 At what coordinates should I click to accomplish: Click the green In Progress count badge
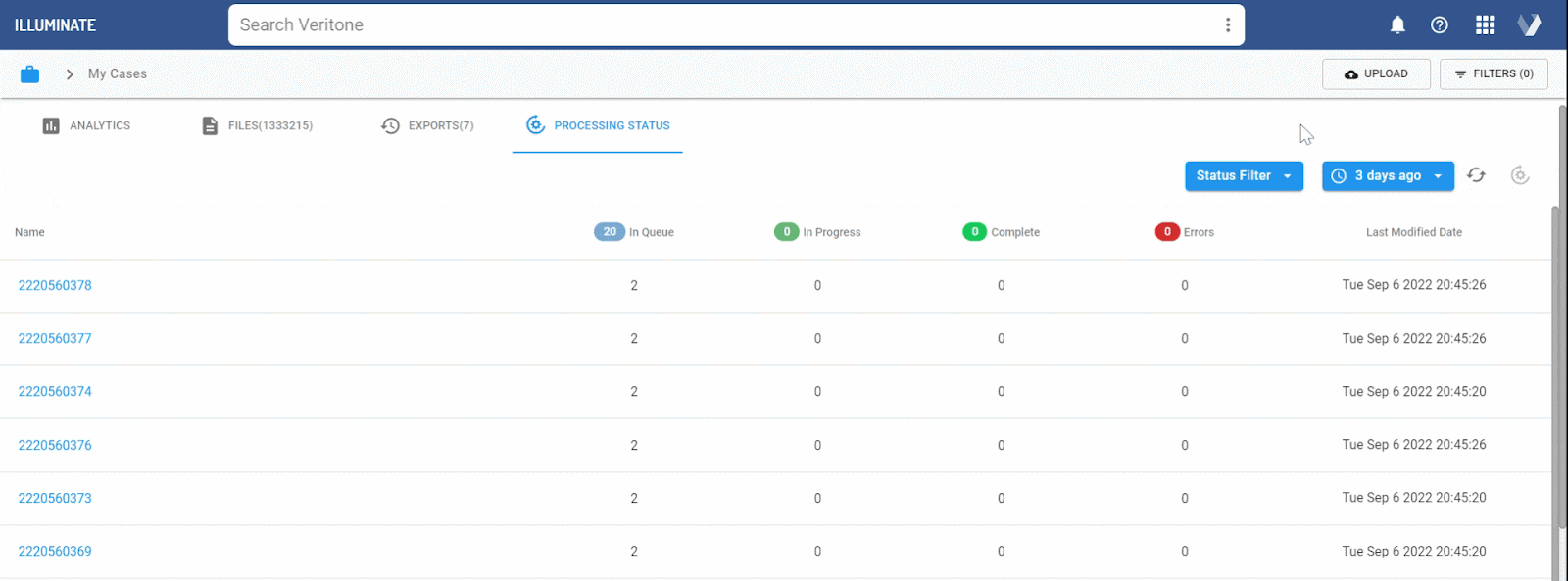[786, 232]
